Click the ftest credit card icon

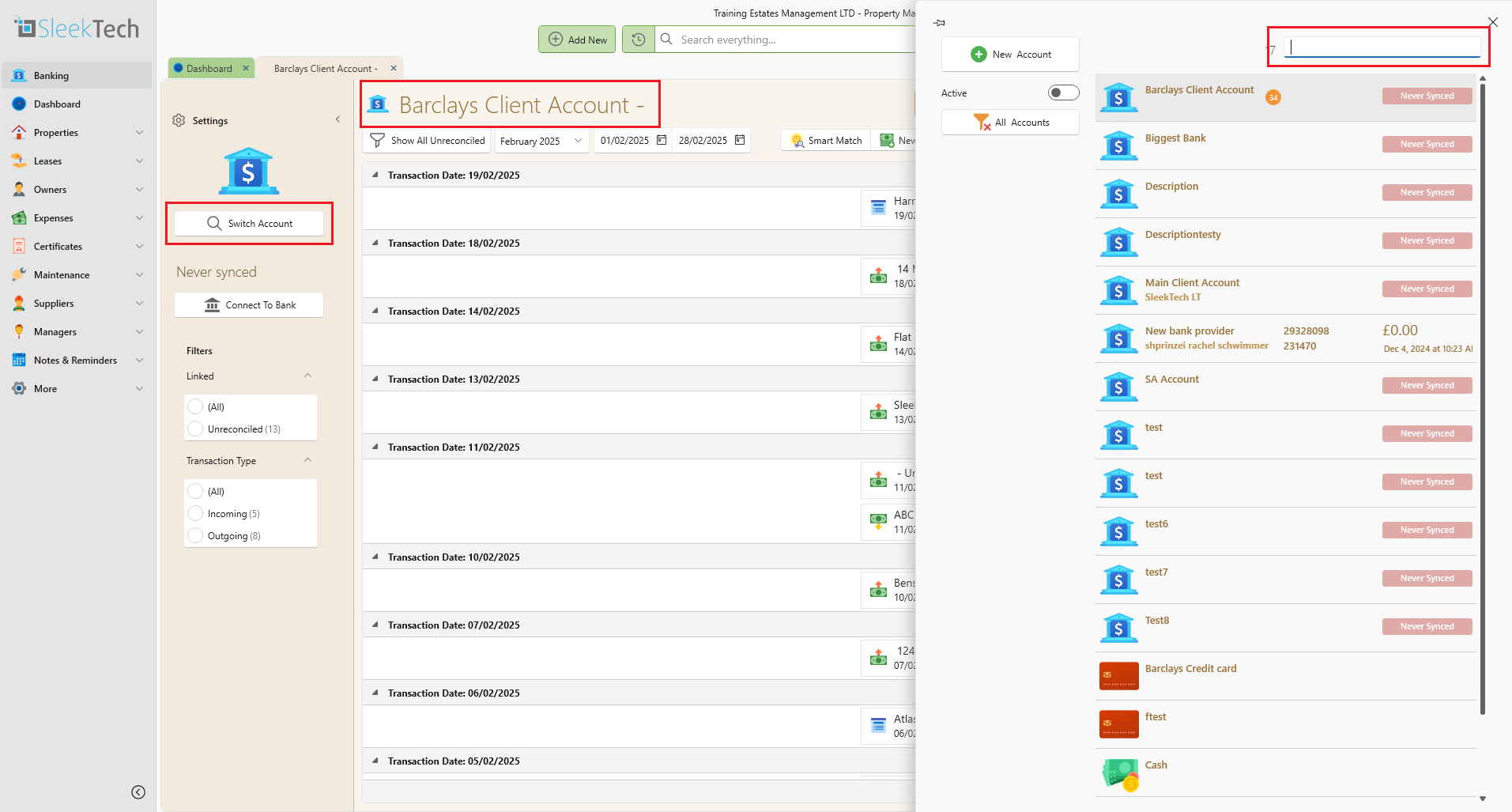[1118, 724]
